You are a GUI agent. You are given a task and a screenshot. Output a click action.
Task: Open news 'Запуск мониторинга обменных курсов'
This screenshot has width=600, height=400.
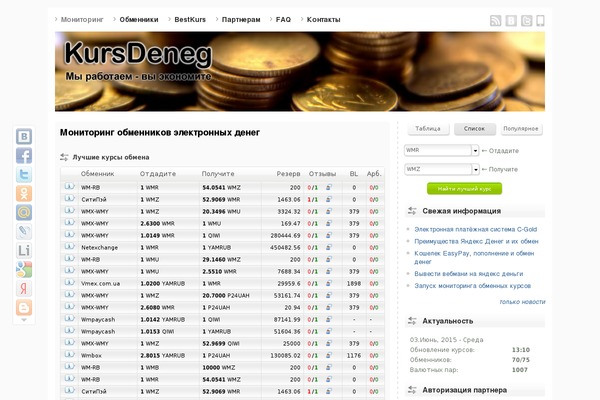click(x=473, y=286)
